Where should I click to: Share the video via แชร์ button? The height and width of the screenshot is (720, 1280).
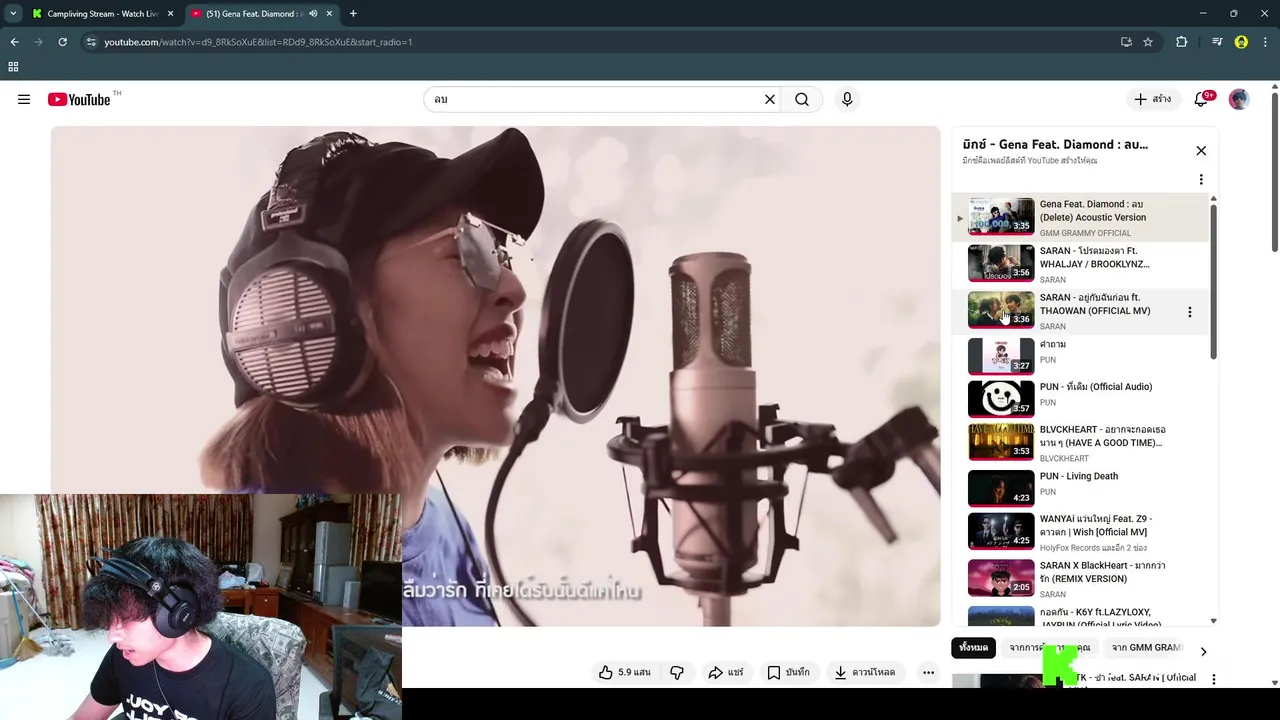[726, 673]
